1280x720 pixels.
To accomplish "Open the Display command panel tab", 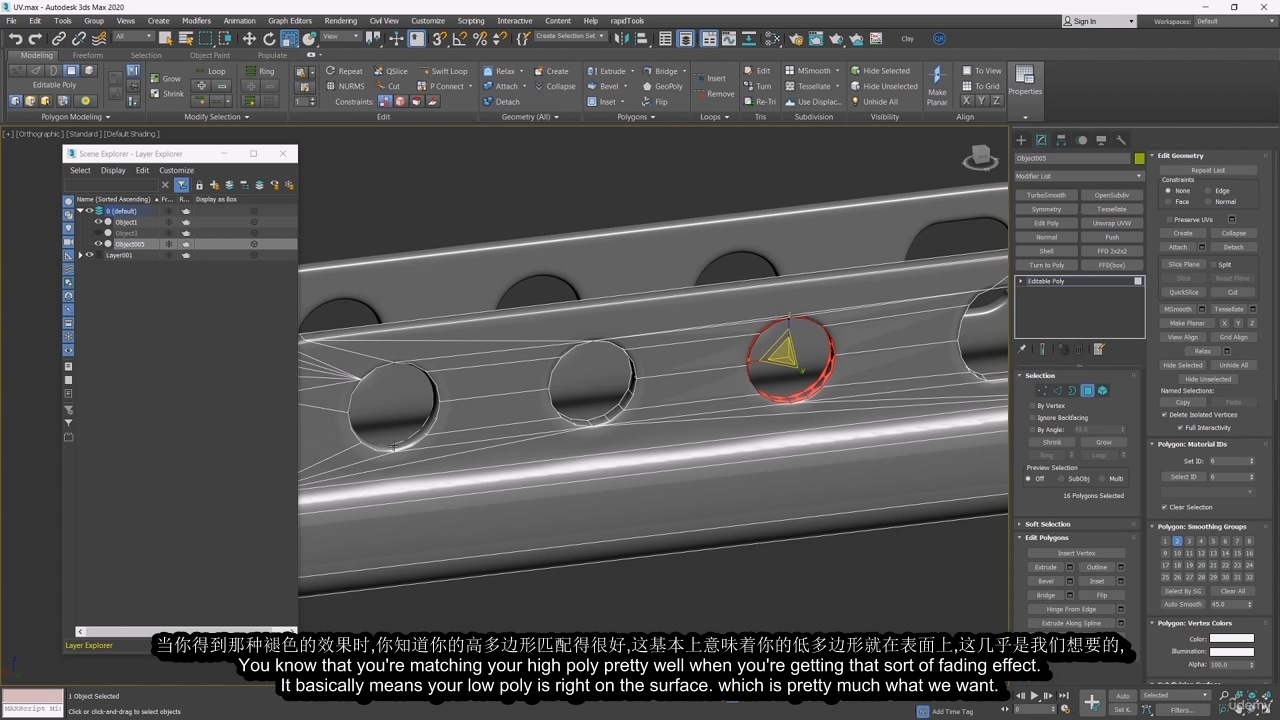I will tap(1101, 140).
